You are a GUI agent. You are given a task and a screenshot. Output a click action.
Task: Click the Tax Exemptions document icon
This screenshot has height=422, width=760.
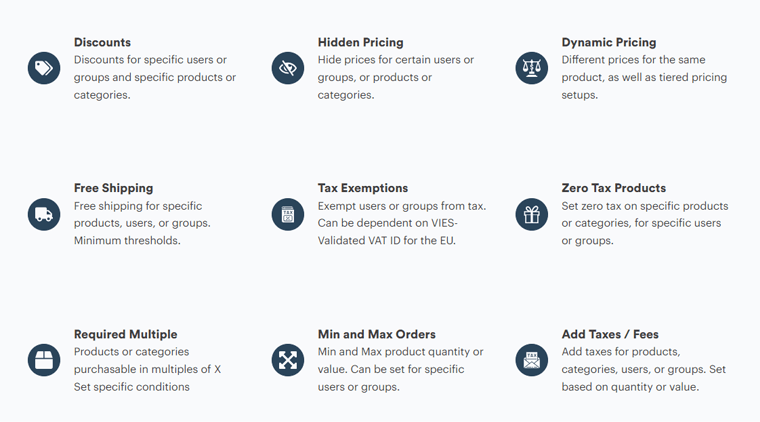[x=288, y=214]
